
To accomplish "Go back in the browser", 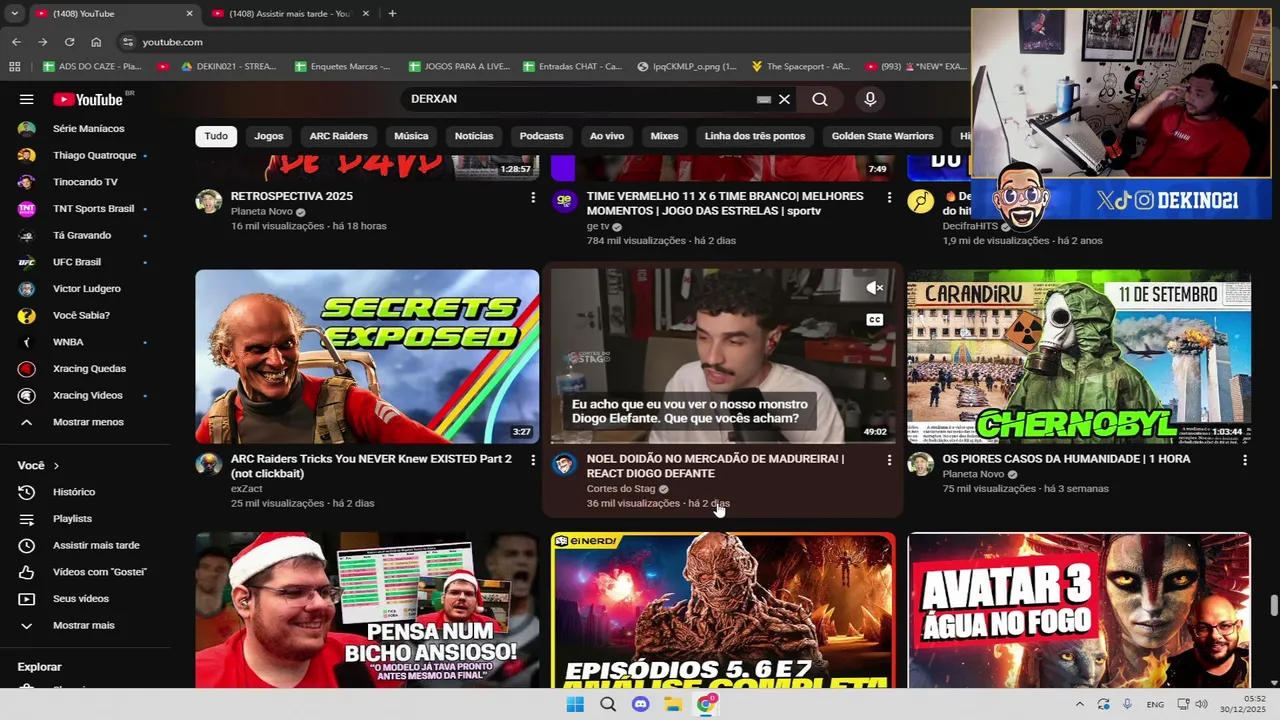I will 16,42.
